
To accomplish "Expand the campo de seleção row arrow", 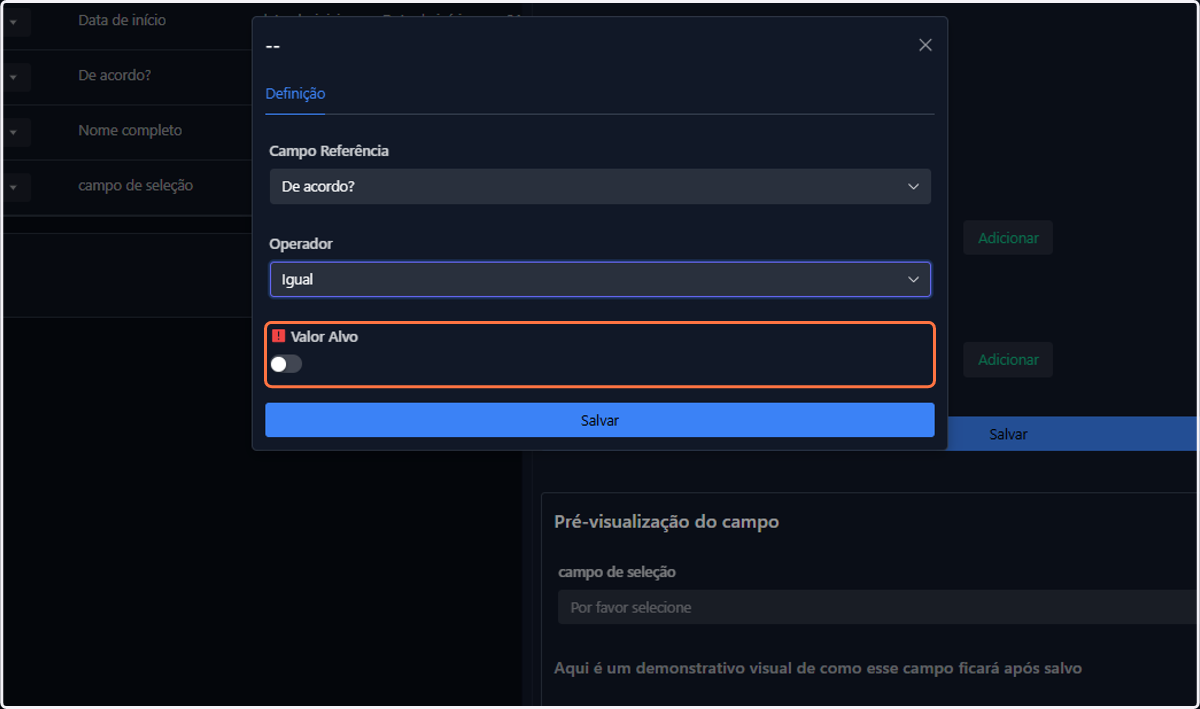I will [16, 187].
